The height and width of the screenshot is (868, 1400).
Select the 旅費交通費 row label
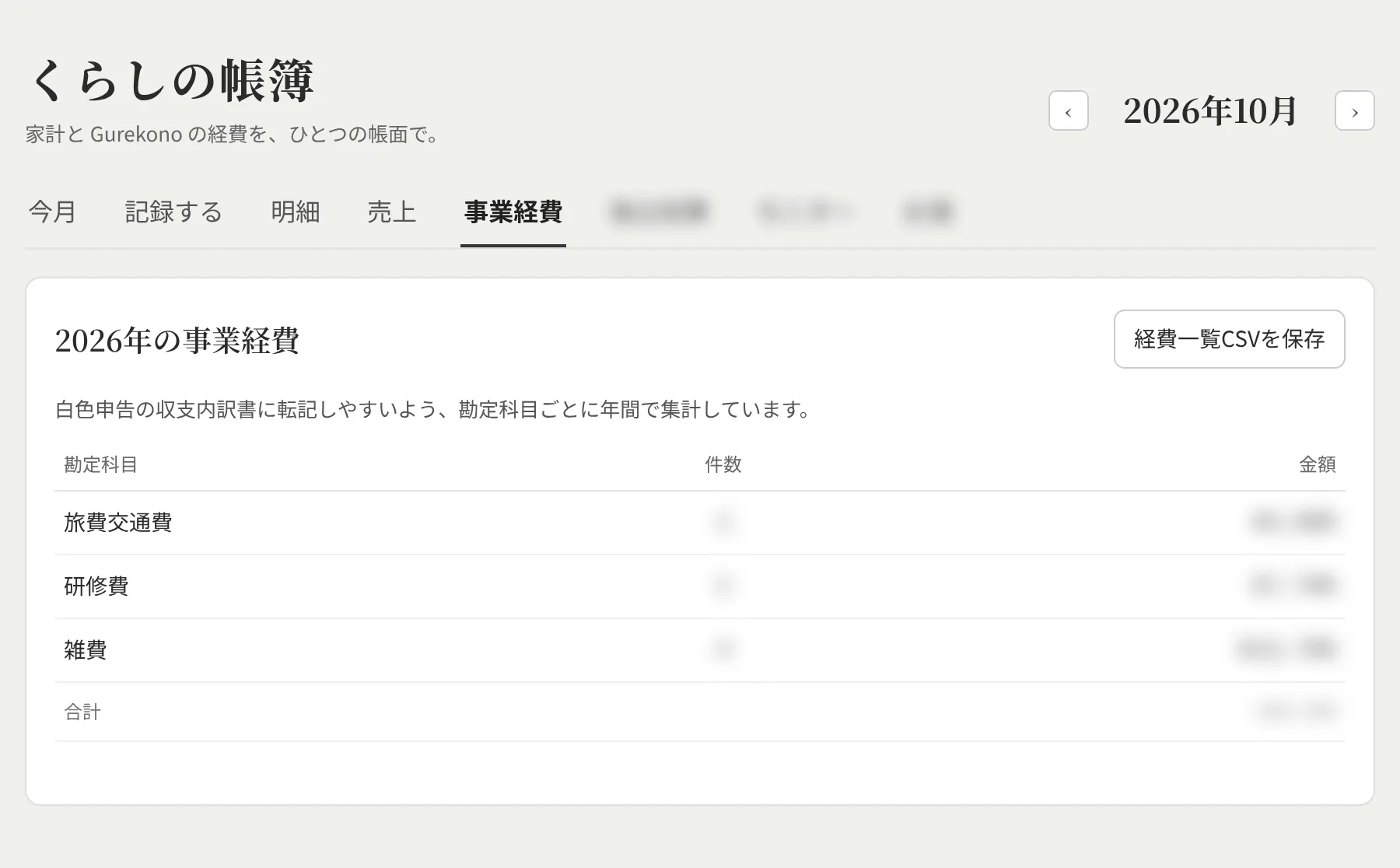[118, 522]
